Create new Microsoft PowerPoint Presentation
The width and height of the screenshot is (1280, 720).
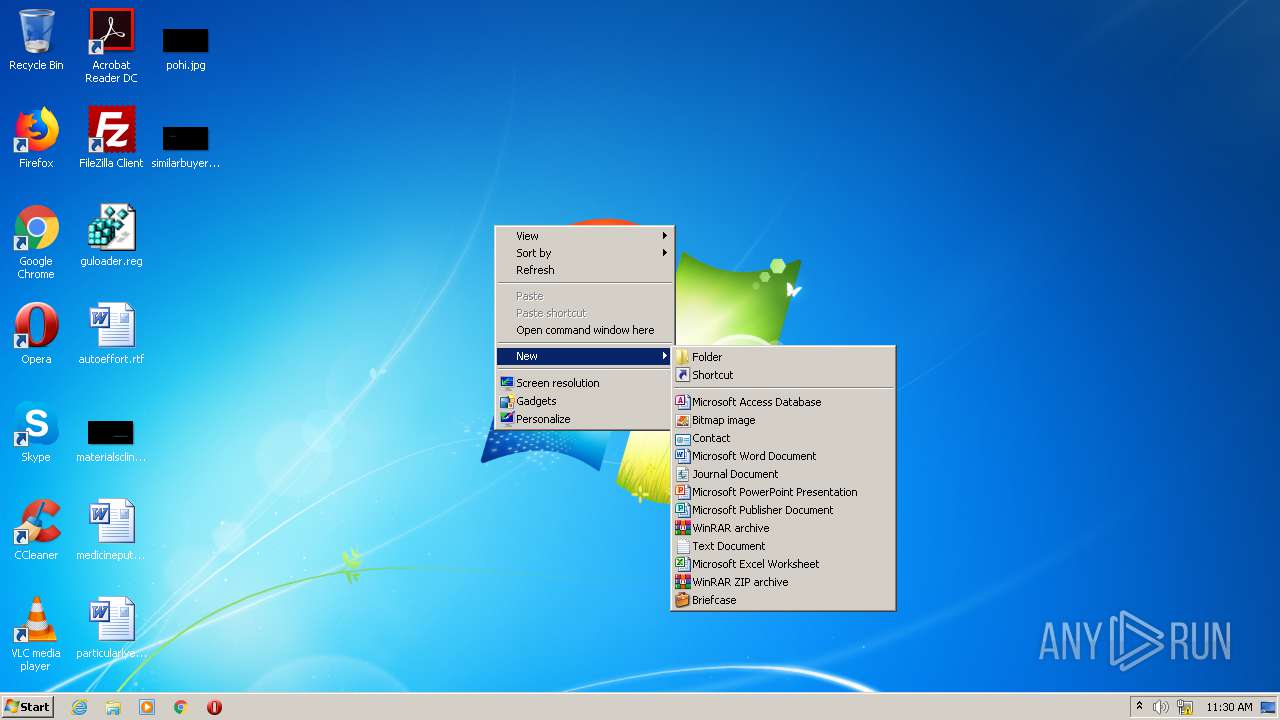click(x=783, y=492)
